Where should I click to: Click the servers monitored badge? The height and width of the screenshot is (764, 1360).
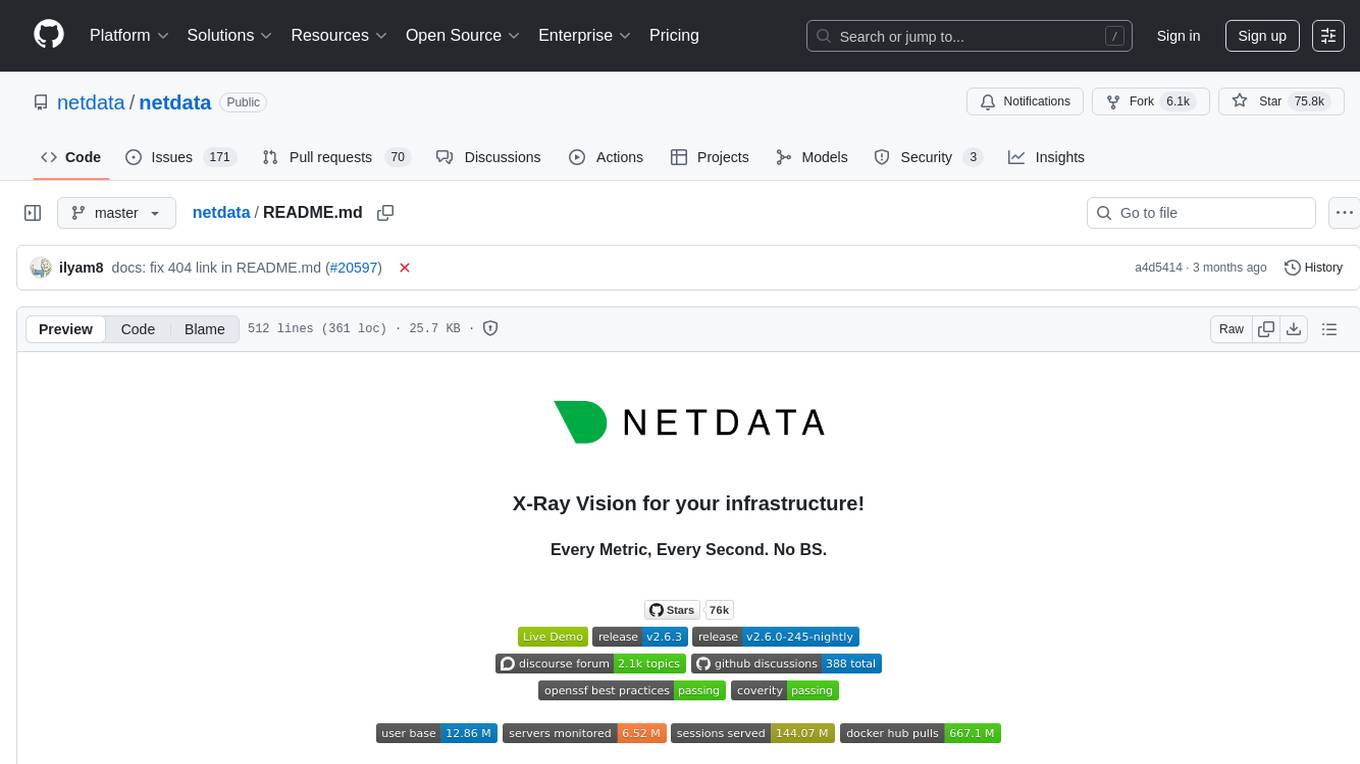[584, 733]
